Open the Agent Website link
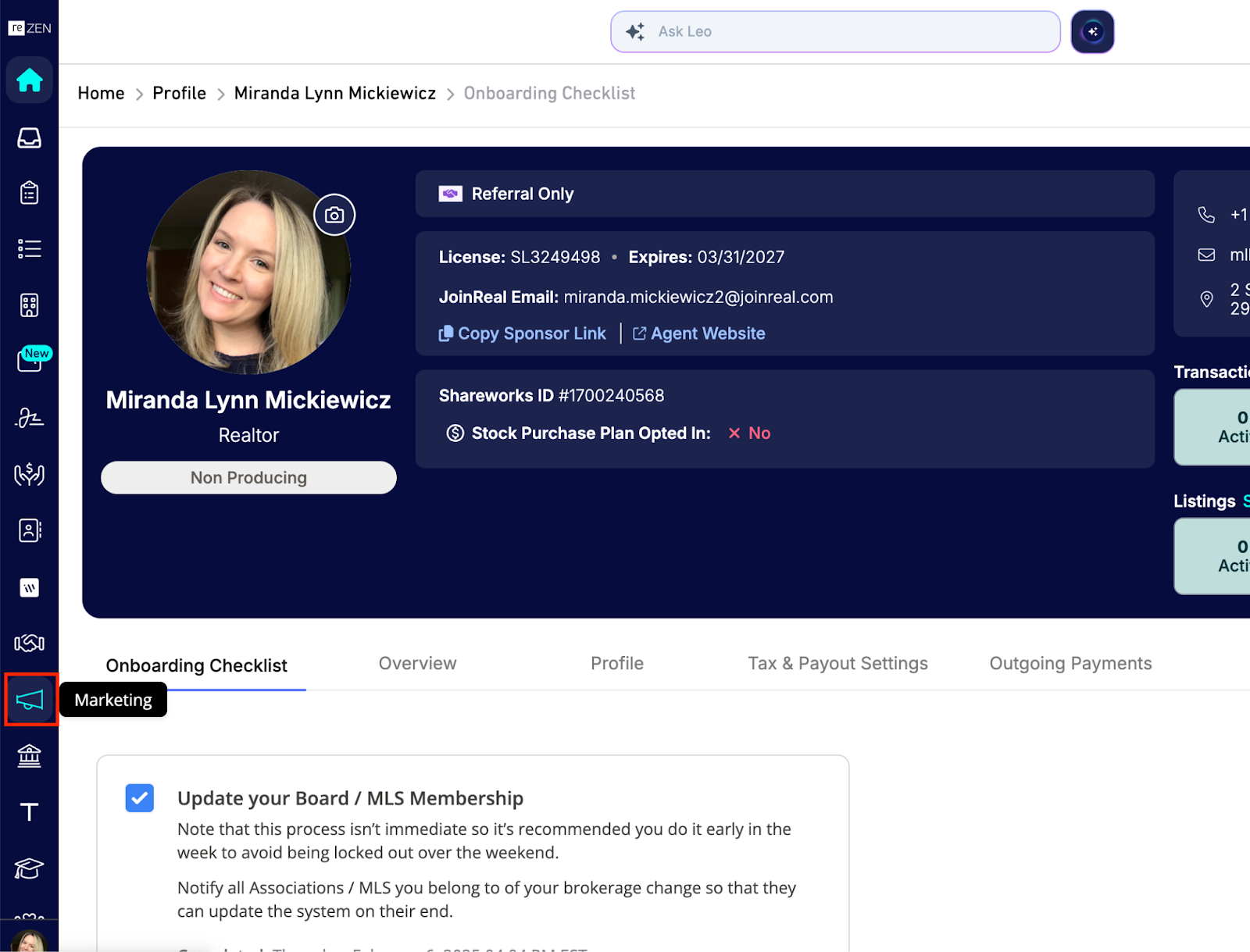 [698, 333]
